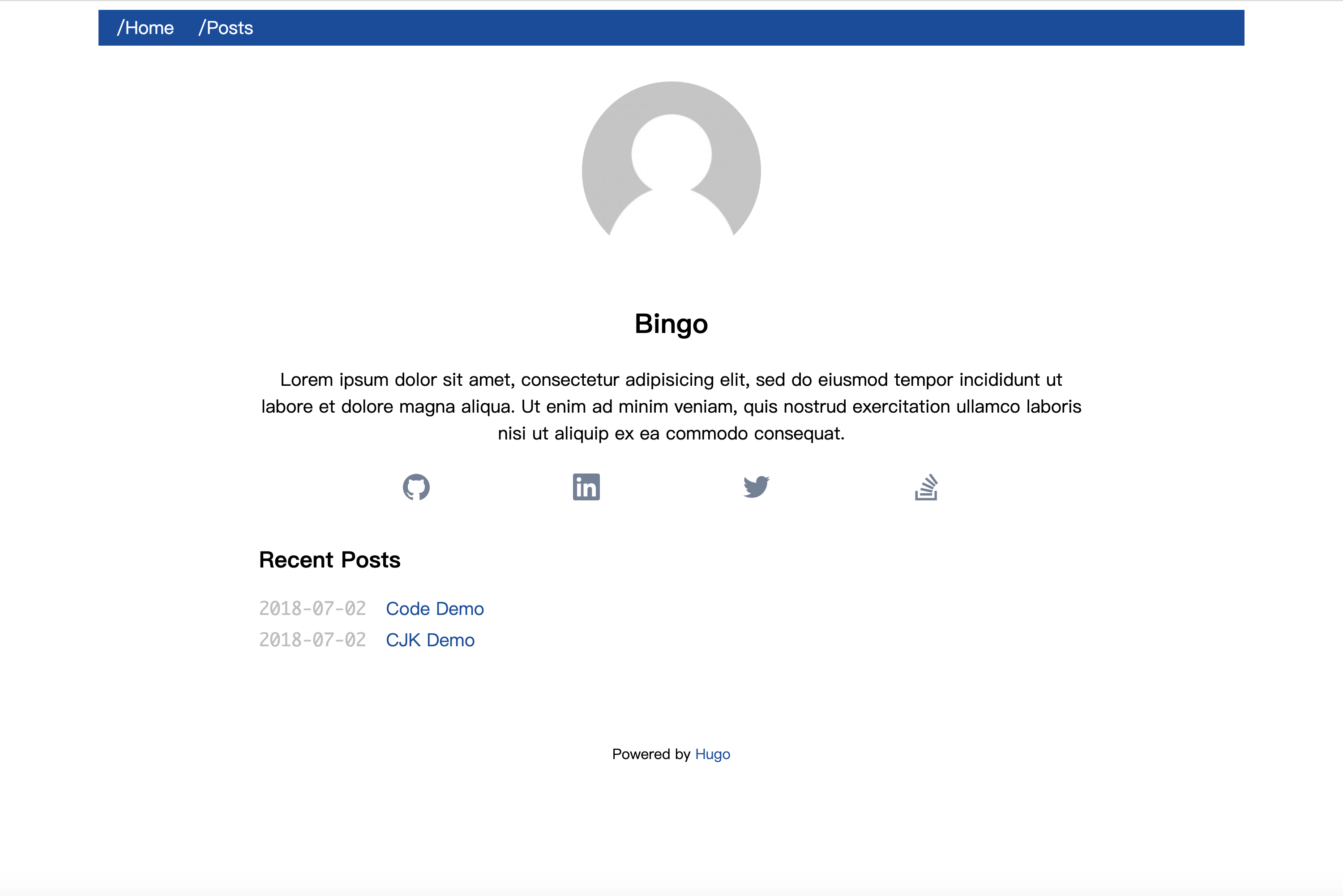Viewport: 1343px width, 896px height.
Task: Click the gray avatar profile picture
Action: pos(671,166)
